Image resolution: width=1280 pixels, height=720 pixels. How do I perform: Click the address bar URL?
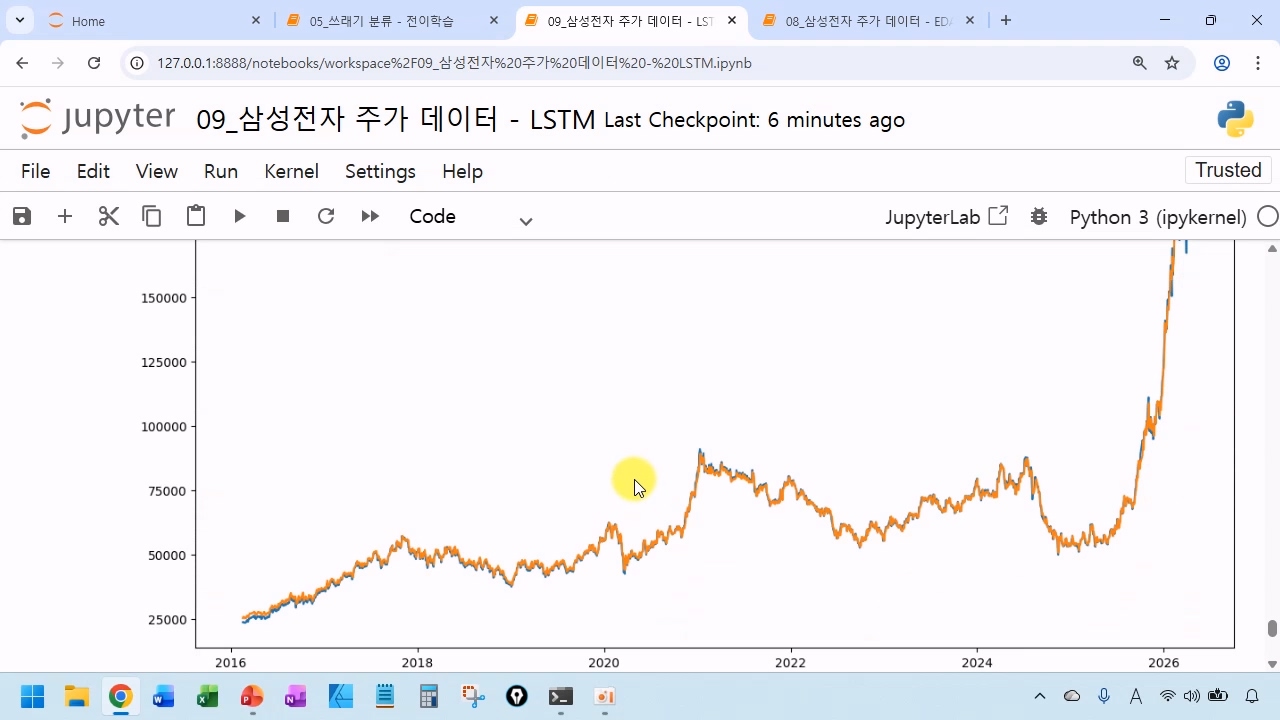454,63
